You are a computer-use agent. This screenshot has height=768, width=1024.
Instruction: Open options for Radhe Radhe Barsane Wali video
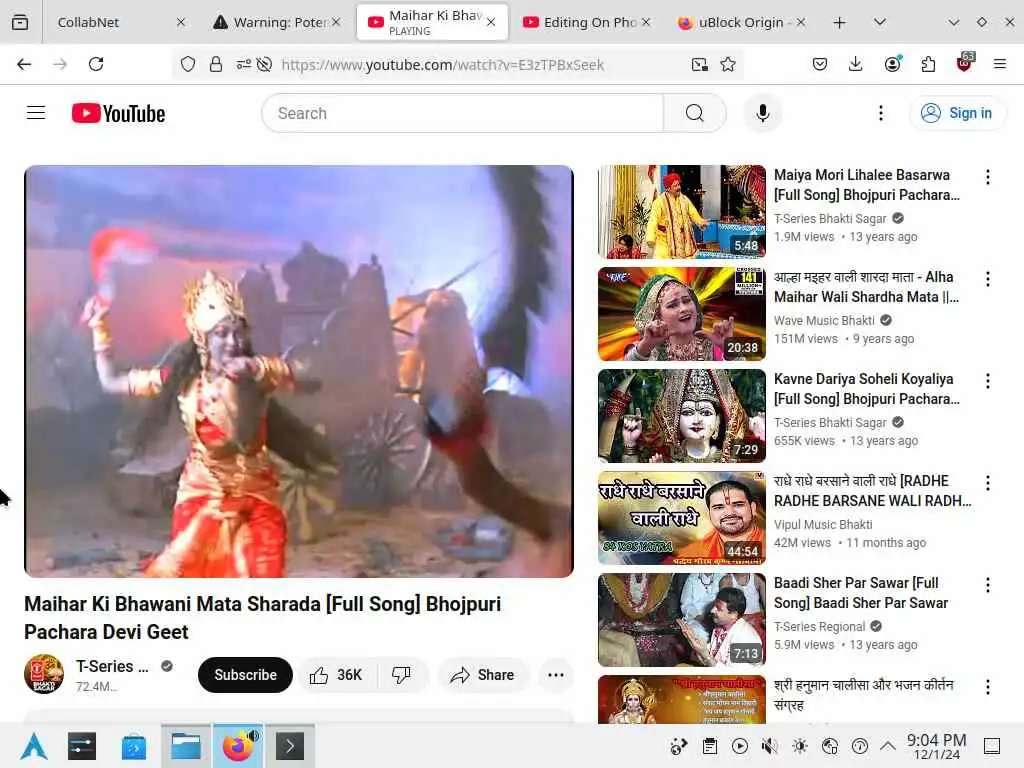987,483
